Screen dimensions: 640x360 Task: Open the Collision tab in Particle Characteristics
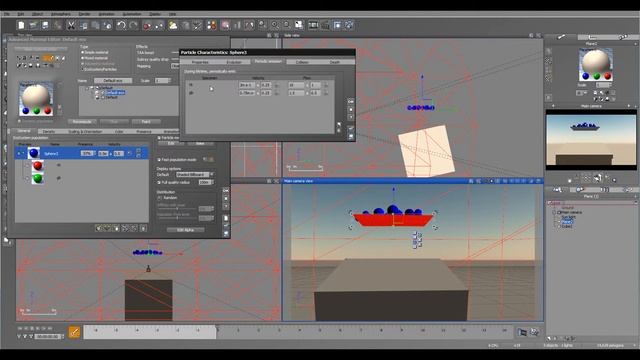(302, 62)
